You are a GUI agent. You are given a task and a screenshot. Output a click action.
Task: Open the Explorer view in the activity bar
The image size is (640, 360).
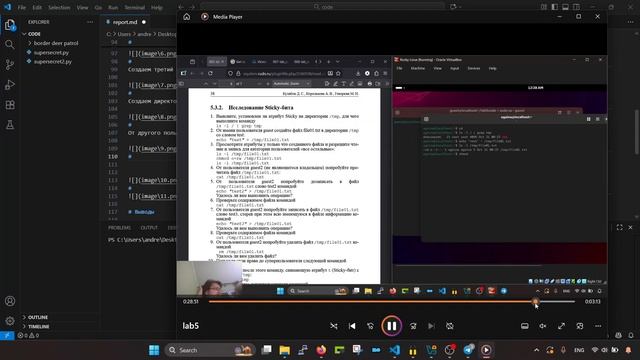point(10,25)
